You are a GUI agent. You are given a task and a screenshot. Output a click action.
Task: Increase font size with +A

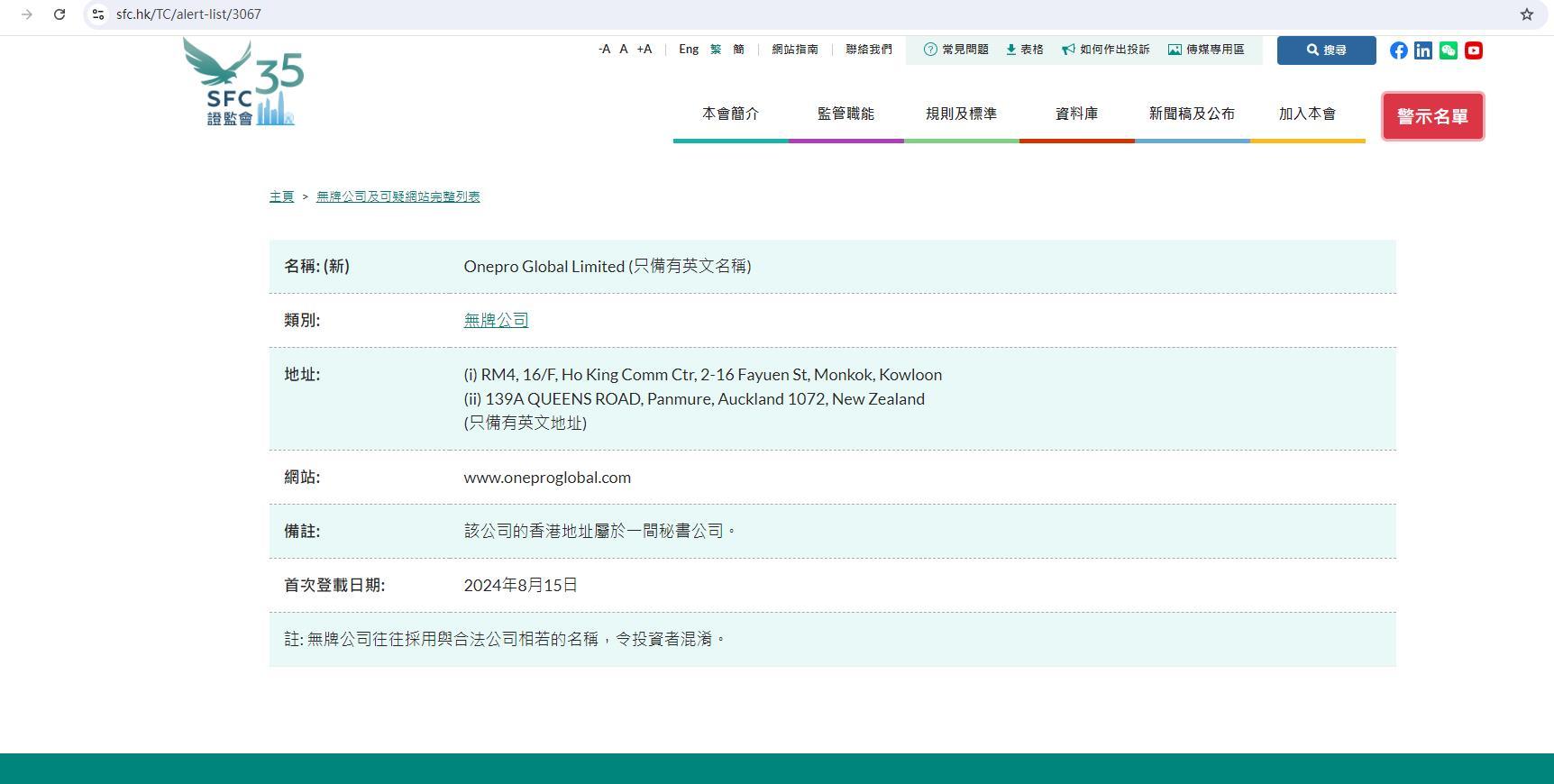[x=644, y=50]
